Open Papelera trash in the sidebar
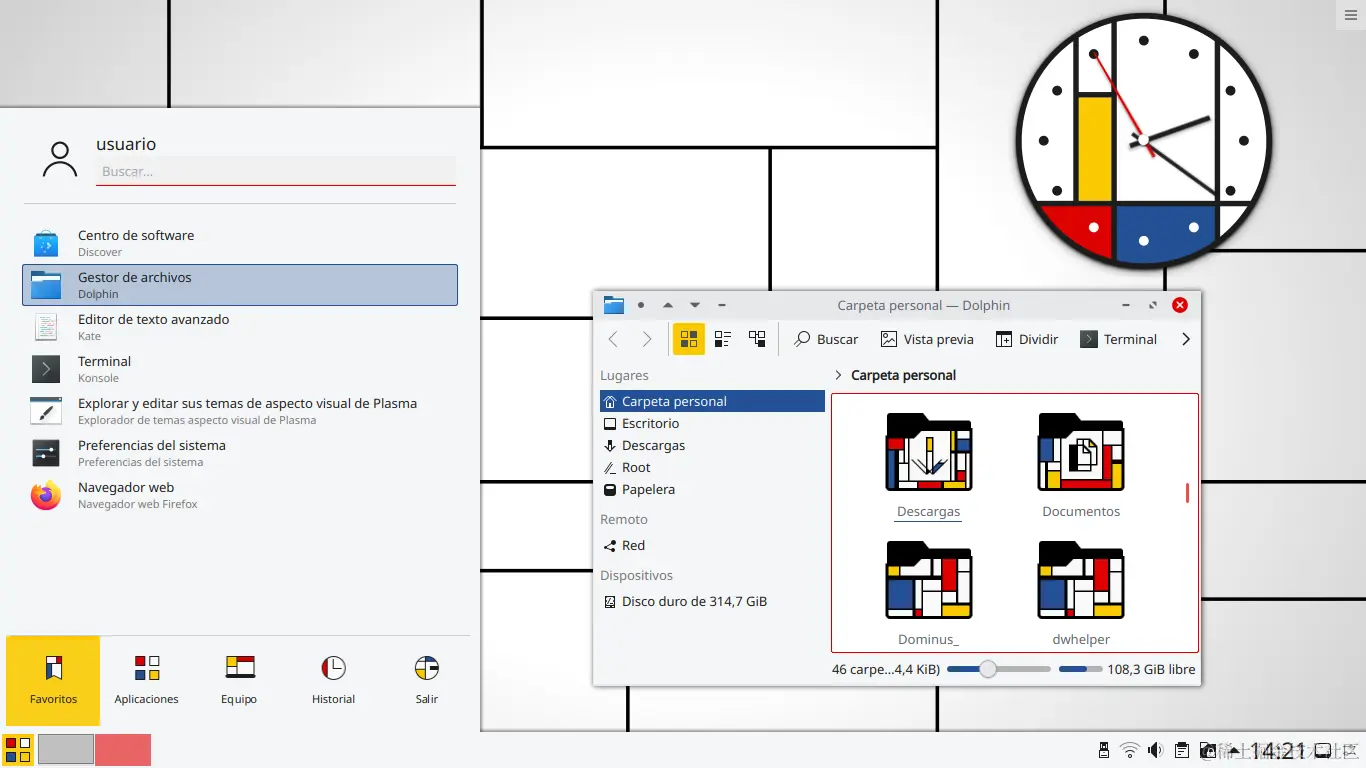Viewport: 1366px width, 768px height. click(x=712, y=489)
